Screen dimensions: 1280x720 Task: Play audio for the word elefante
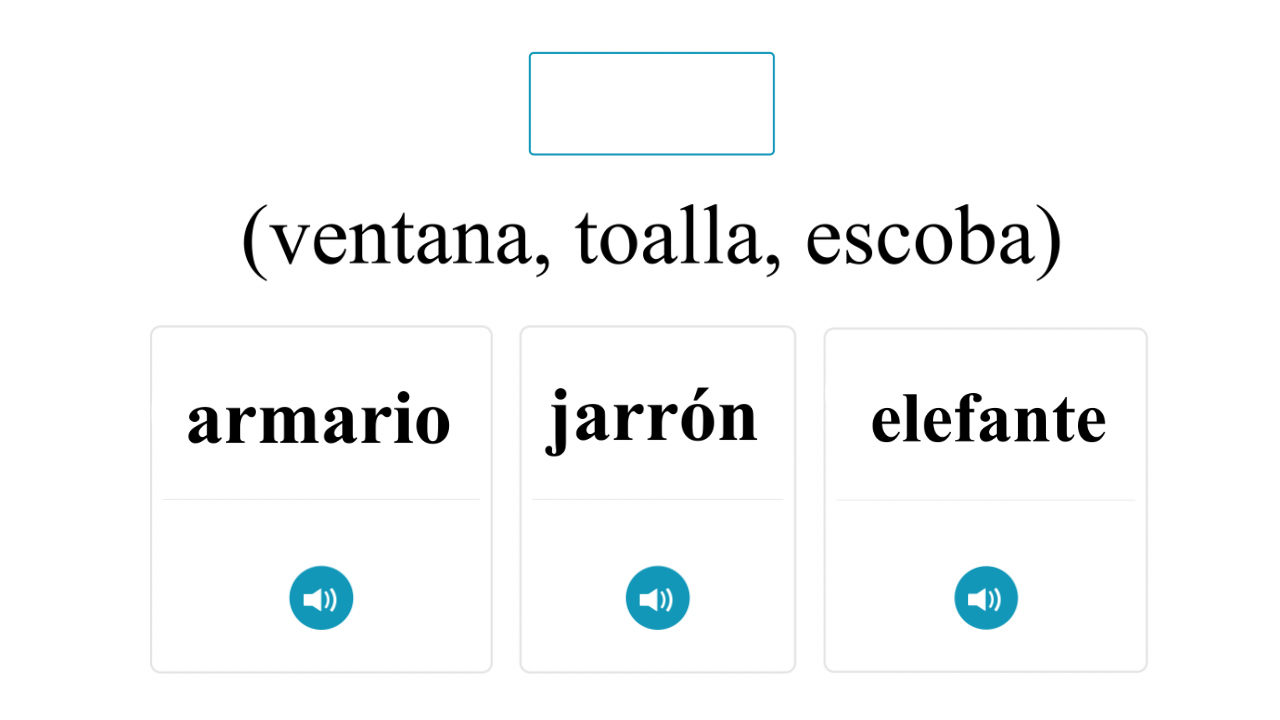(x=985, y=598)
